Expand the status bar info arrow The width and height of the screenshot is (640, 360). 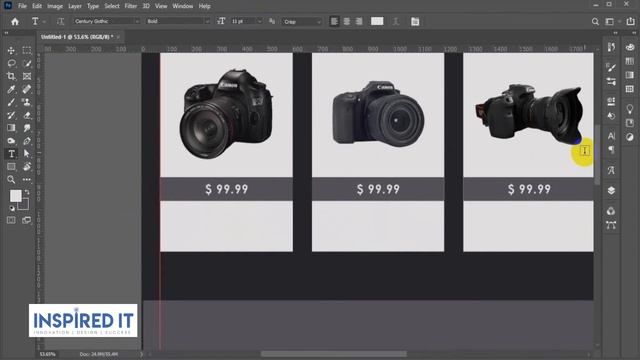pyautogui.click(x=142, y=354)
